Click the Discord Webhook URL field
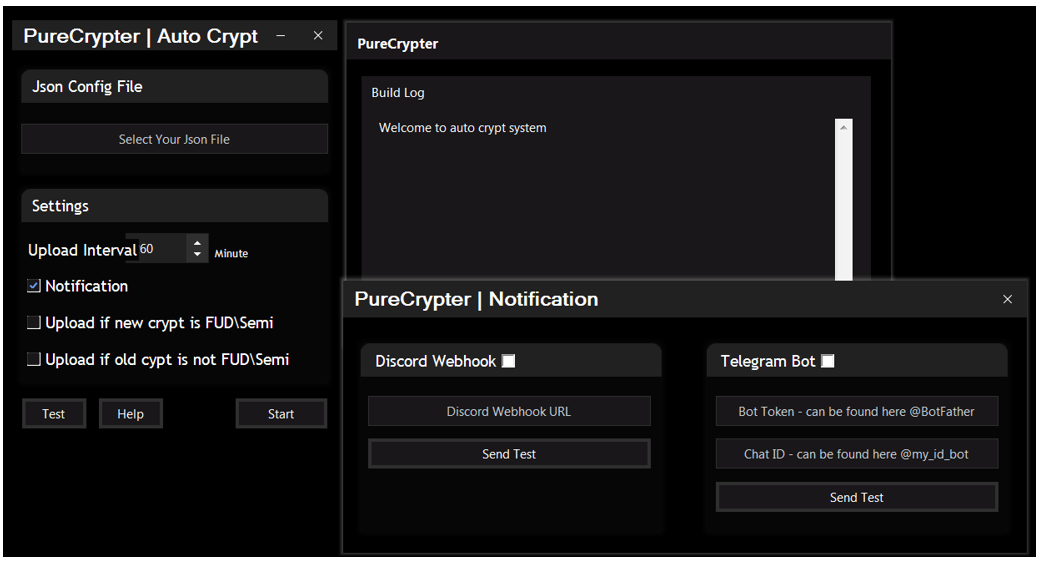 [509, 411]
